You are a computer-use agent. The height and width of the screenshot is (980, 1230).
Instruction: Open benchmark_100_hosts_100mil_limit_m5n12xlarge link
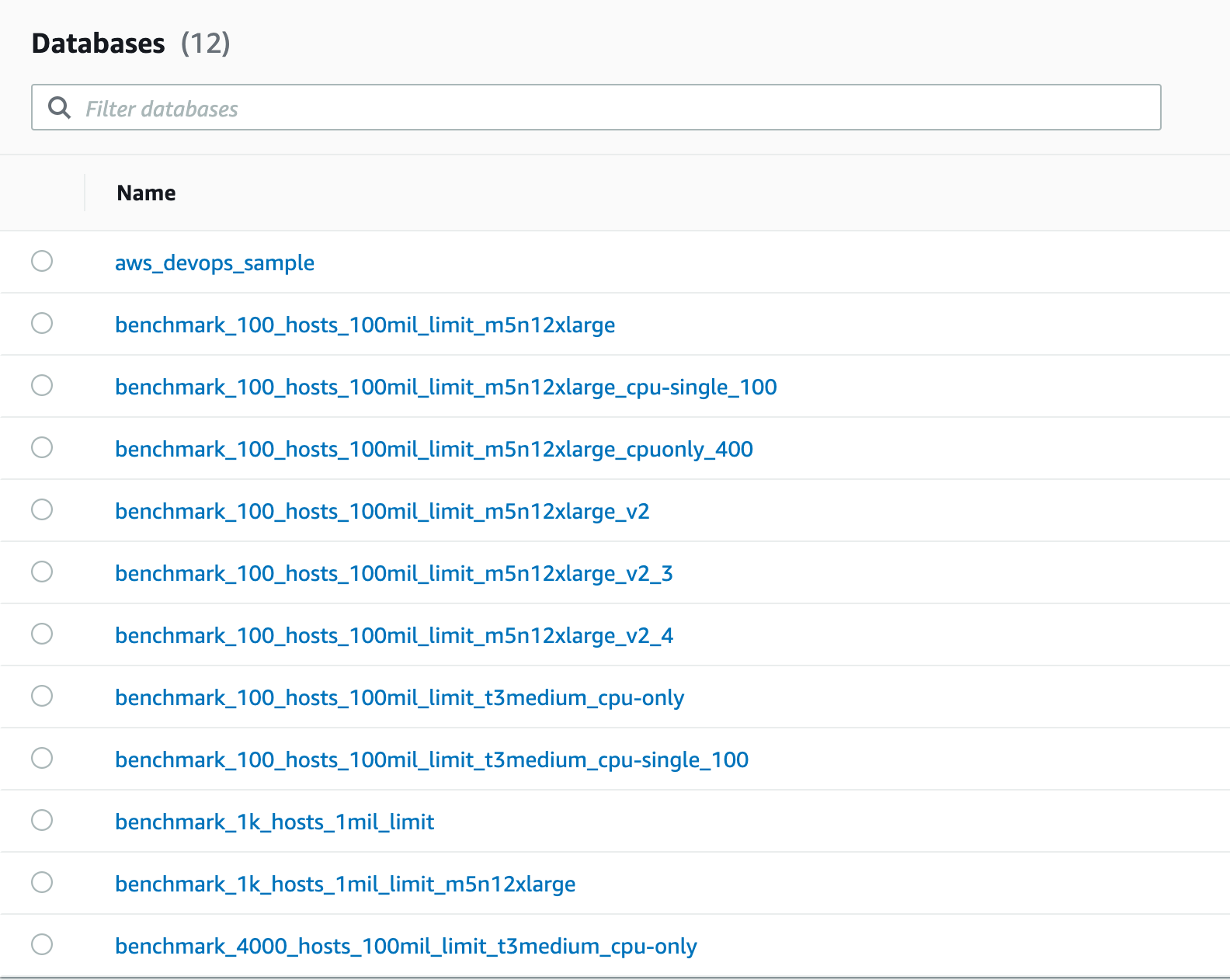click(365, 325)
